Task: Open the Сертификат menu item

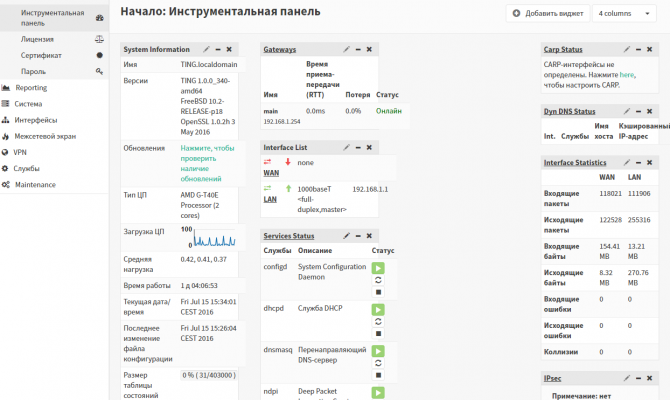Action: coord(41,55)
